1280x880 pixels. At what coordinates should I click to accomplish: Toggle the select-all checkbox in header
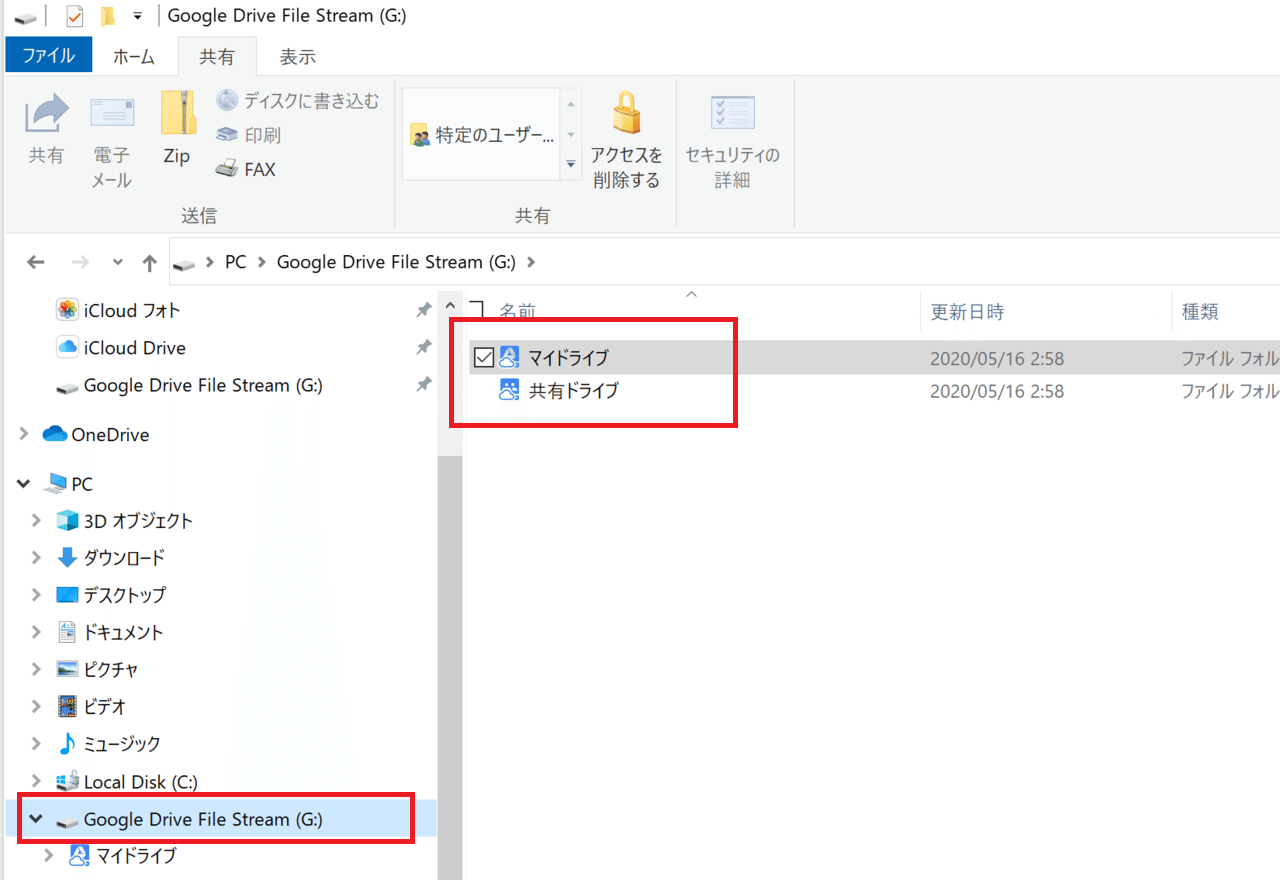pyautogui.click(x=477, y=307)
